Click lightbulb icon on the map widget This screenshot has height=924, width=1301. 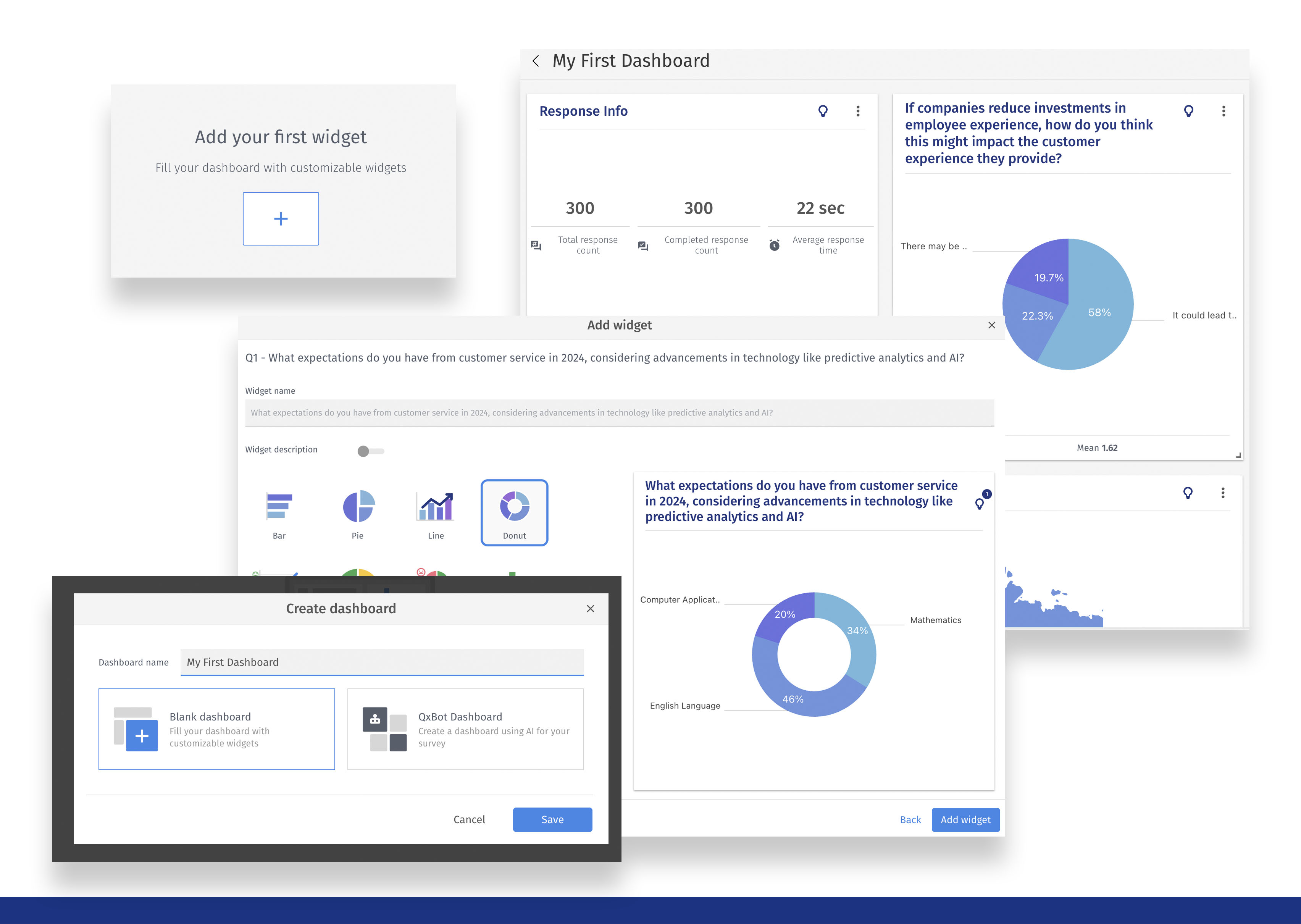pos(1188,493)
